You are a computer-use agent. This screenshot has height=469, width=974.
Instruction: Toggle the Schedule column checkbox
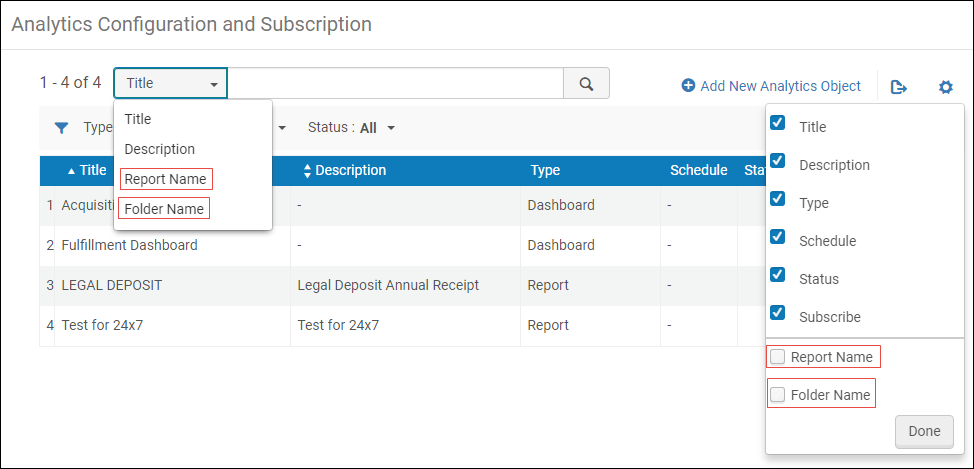click(778, 237)
